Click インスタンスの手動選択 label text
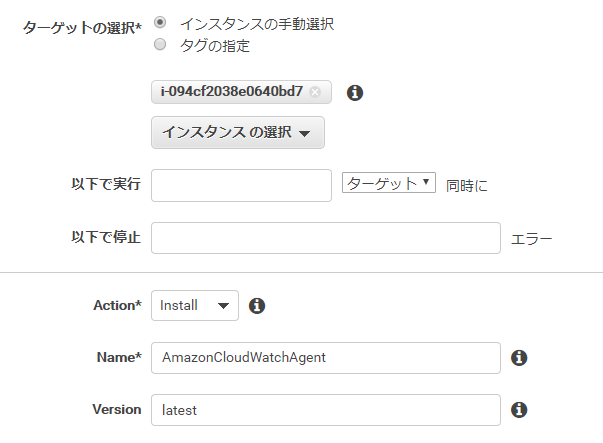The image size is (603, 443). (257, 24)
